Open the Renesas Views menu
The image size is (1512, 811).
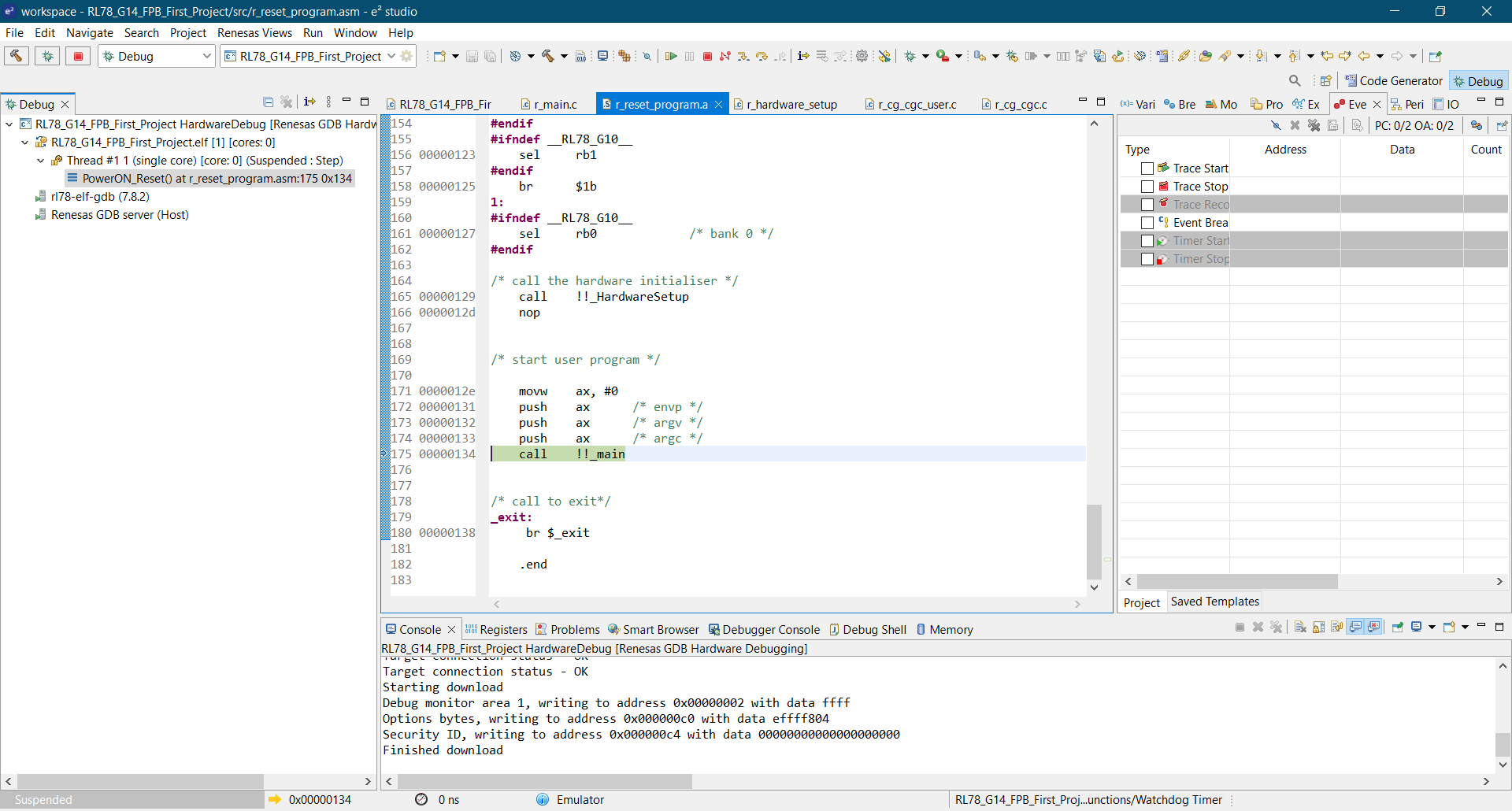[x=254, y=33]
